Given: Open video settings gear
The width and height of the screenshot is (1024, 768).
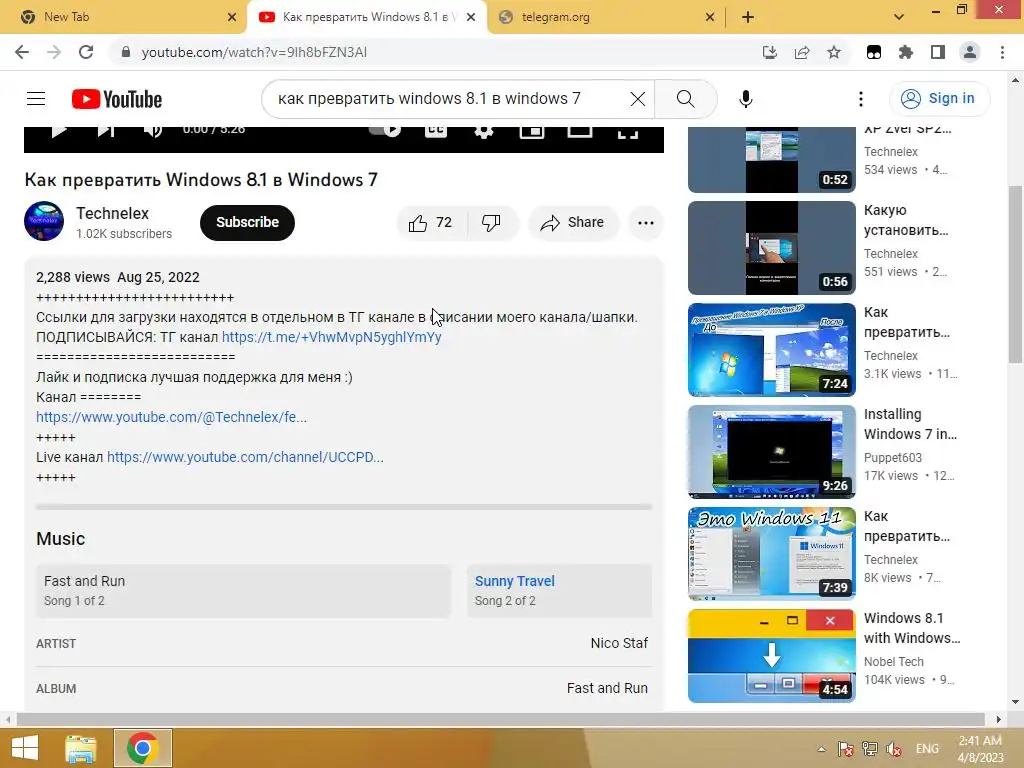Looking at the screenshot, I should pyautogui.click(x=483, y=131).
